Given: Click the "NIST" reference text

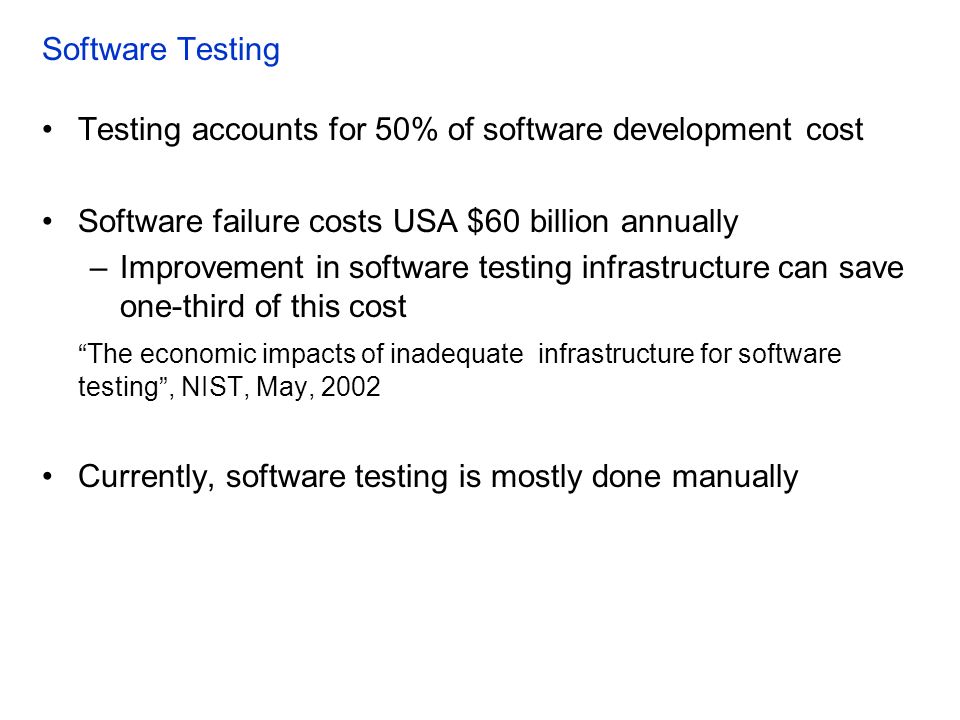Looking at the screenshot, I should coord(214,388).
